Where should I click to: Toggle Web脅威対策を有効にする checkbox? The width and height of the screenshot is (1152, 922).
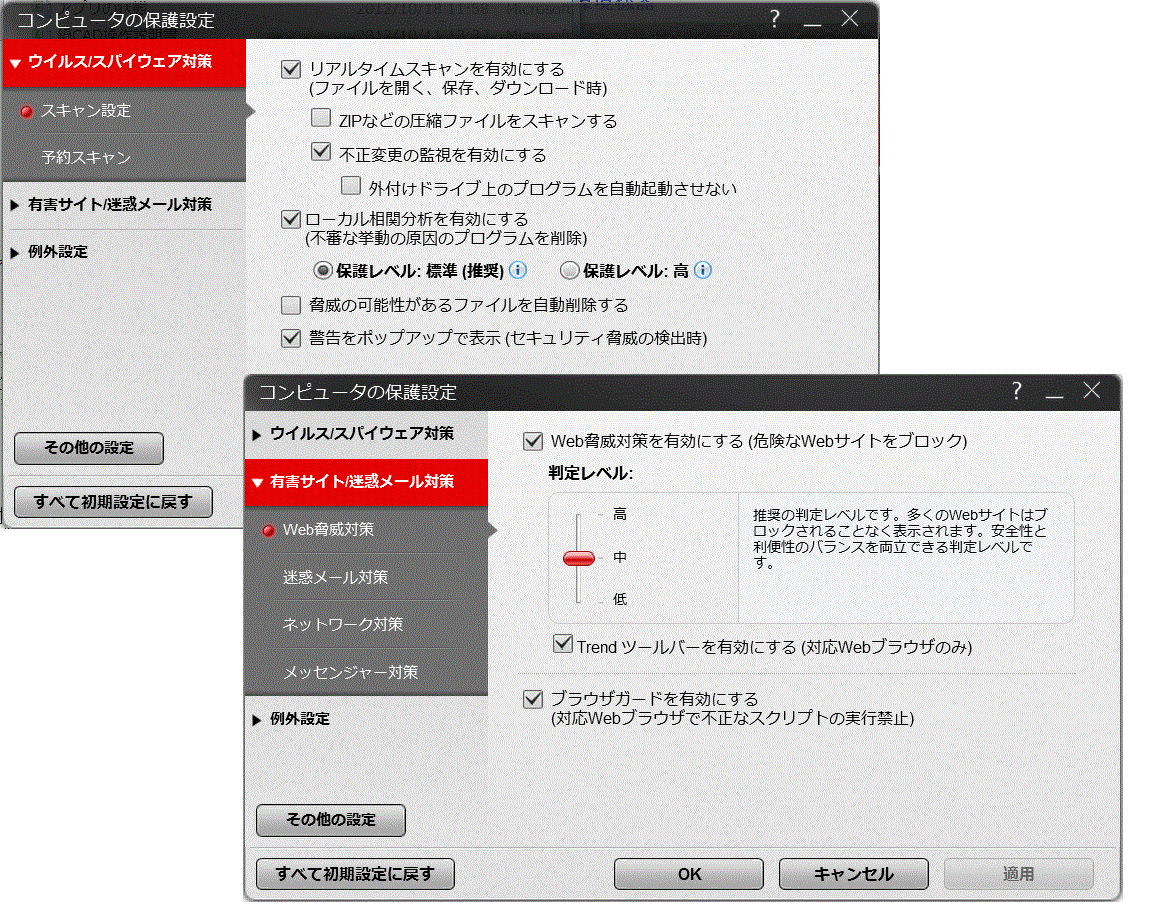(533, 442)
